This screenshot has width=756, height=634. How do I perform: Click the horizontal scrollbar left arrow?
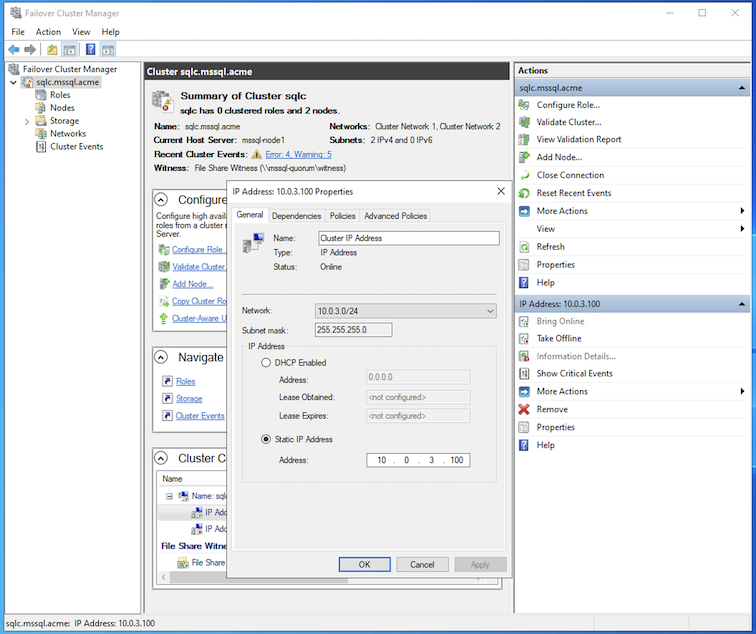(164, 577)
